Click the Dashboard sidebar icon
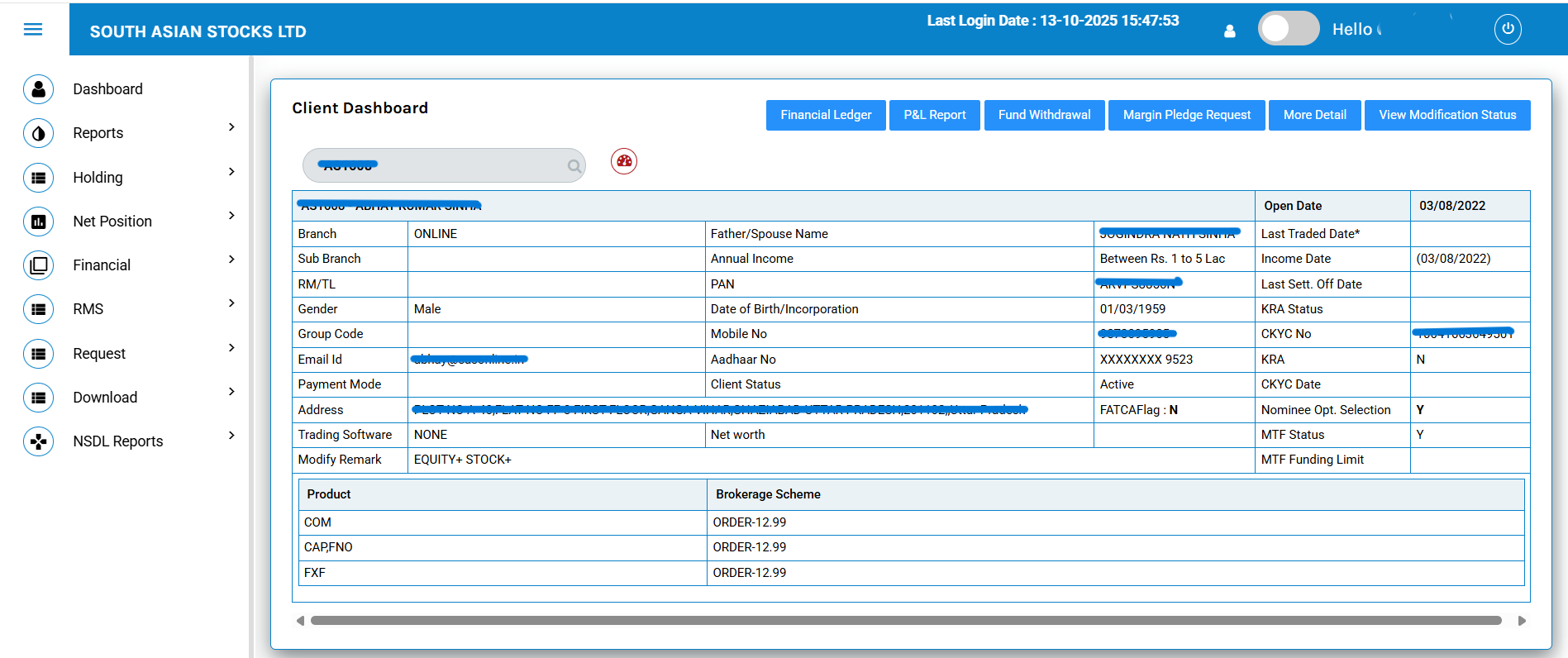 tap(38, 89)
